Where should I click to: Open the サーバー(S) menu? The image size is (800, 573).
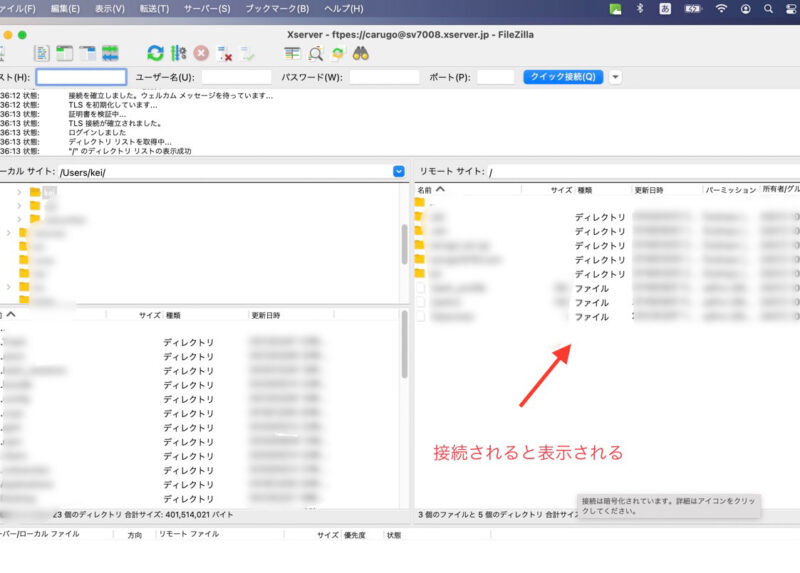pos(206,9)
